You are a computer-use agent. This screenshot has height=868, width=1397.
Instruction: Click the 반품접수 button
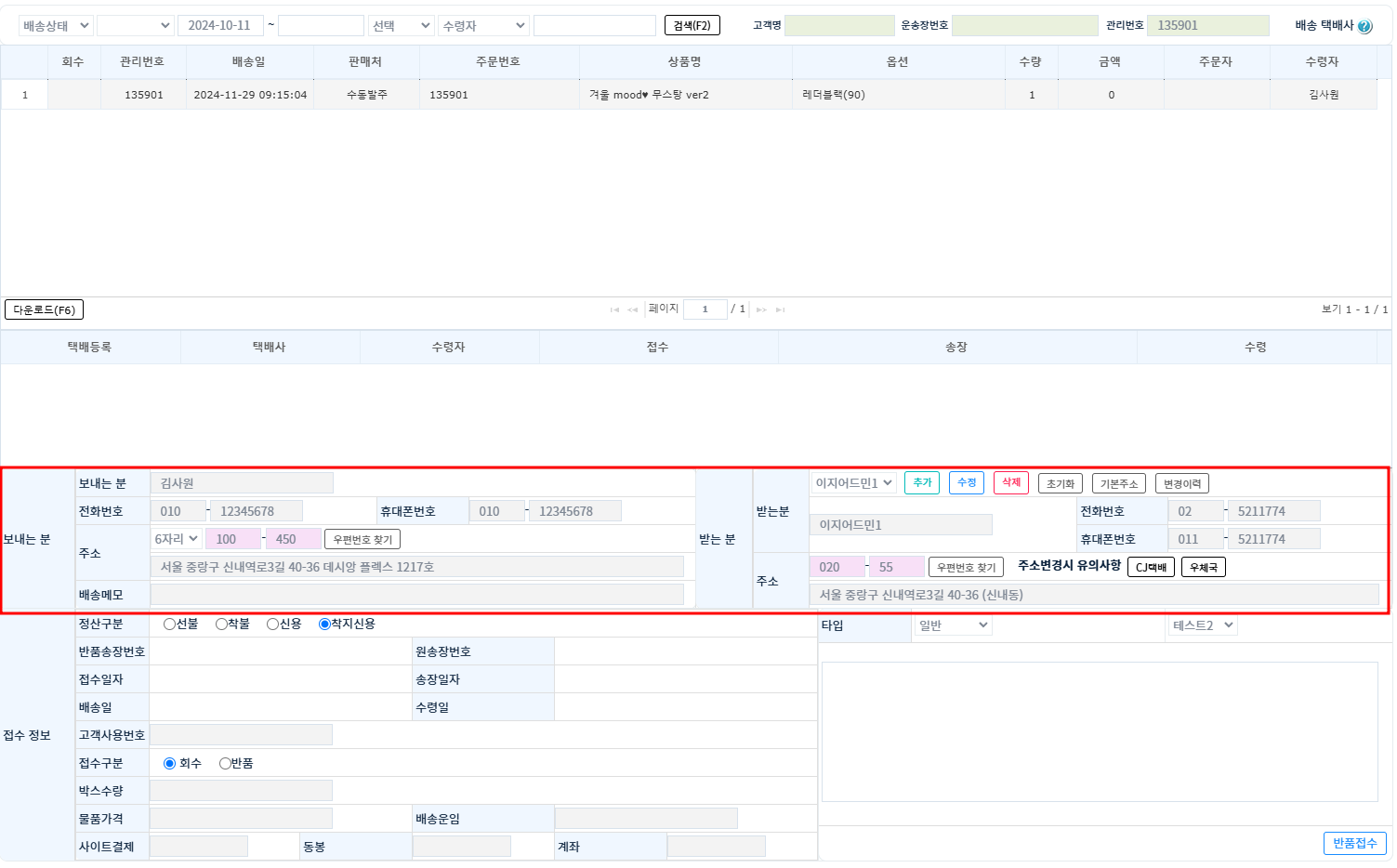pos(1354,843)
